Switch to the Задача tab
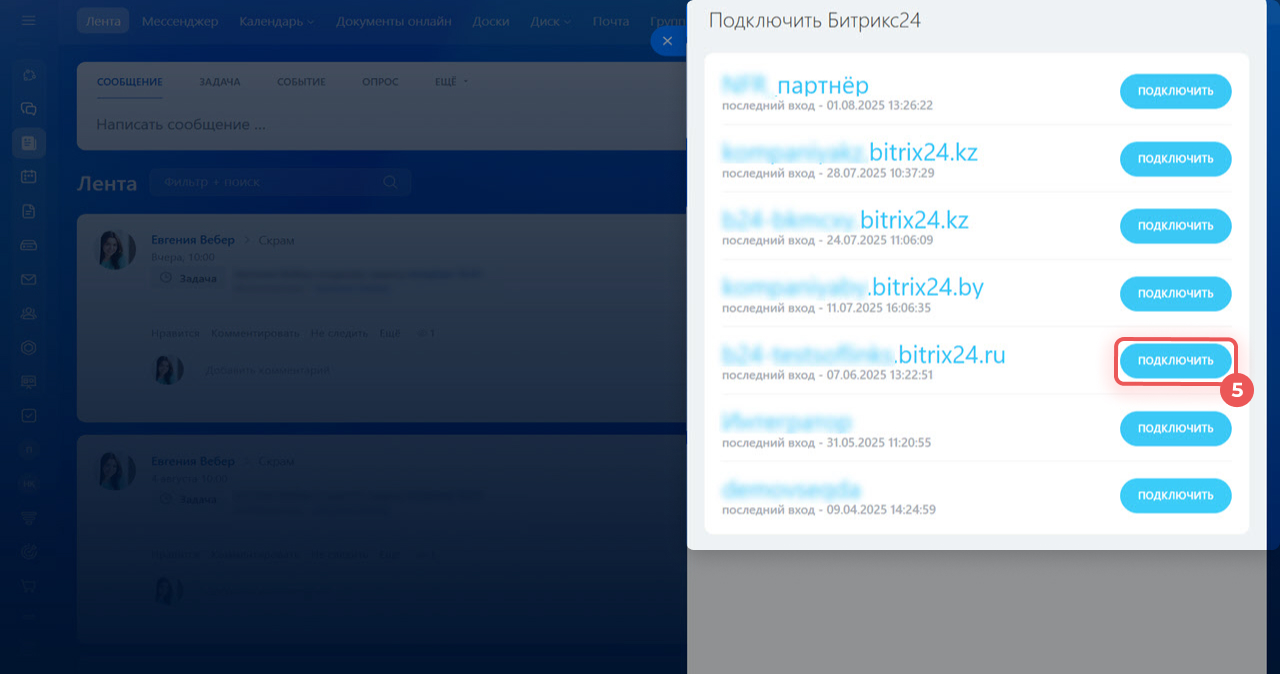The width and height of the screenshot is (1280, 674). click(220, 82)
